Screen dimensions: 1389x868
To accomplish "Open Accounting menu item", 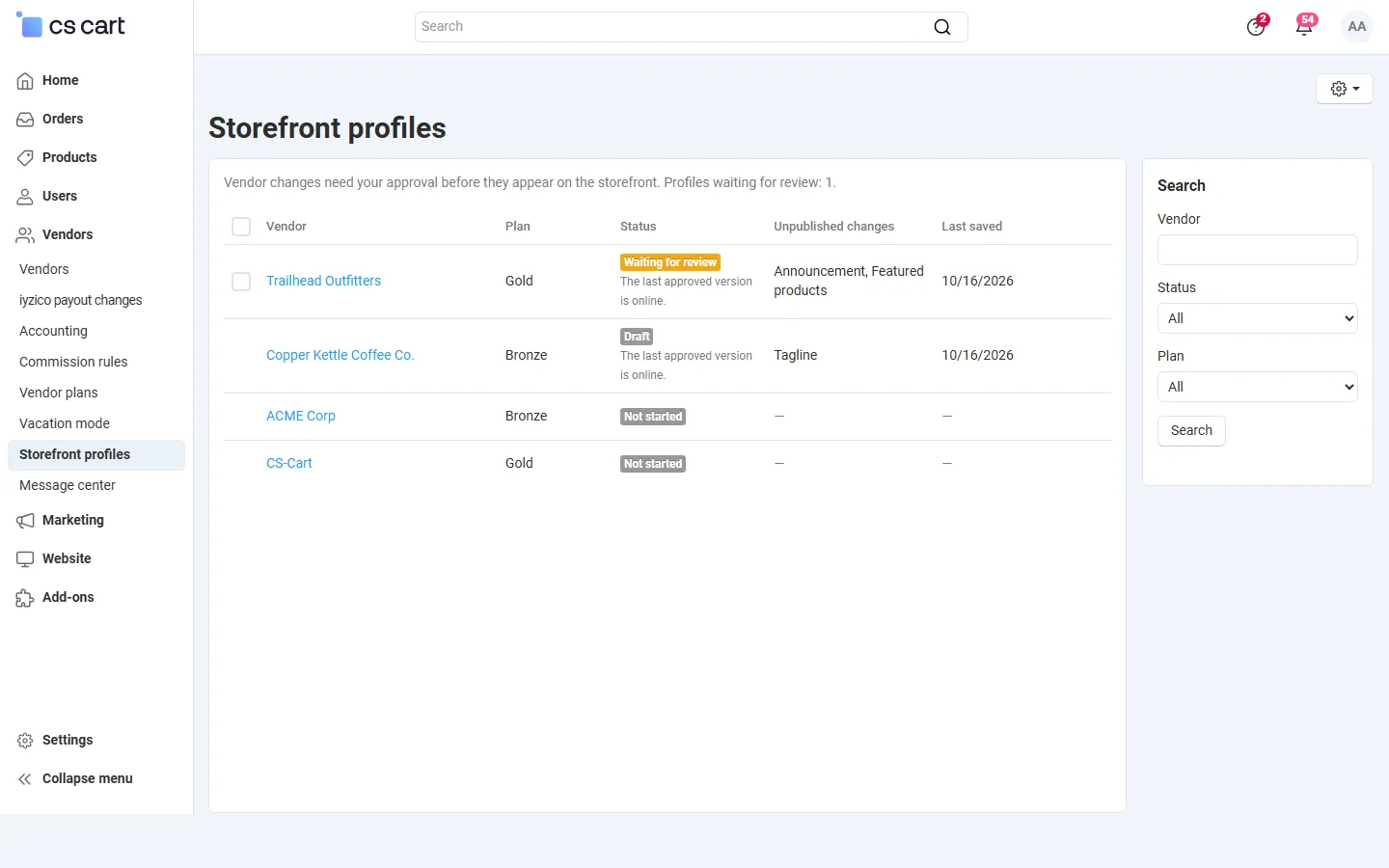I will tap(53, 331).
